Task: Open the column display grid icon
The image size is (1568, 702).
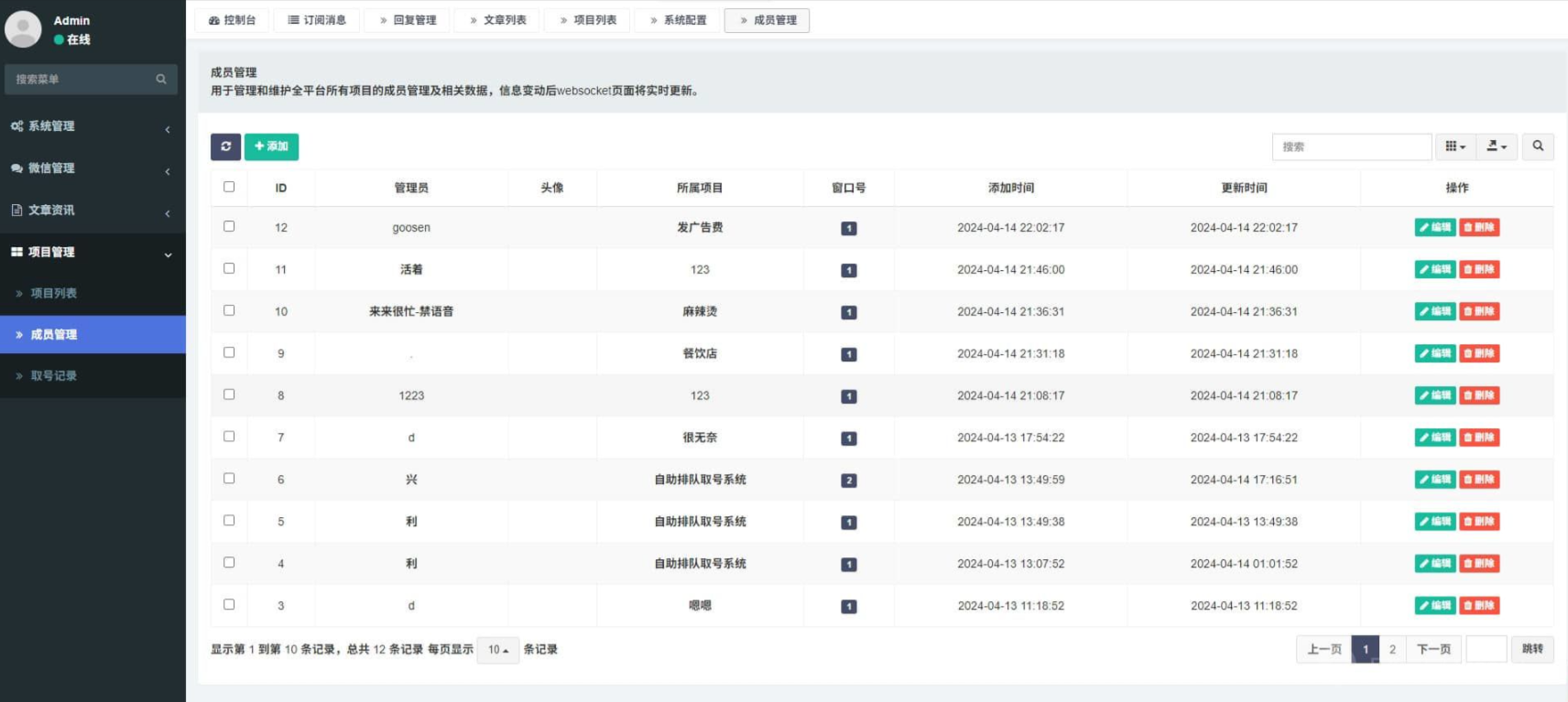Action: pyautogui.click(x=1454, y=146)
